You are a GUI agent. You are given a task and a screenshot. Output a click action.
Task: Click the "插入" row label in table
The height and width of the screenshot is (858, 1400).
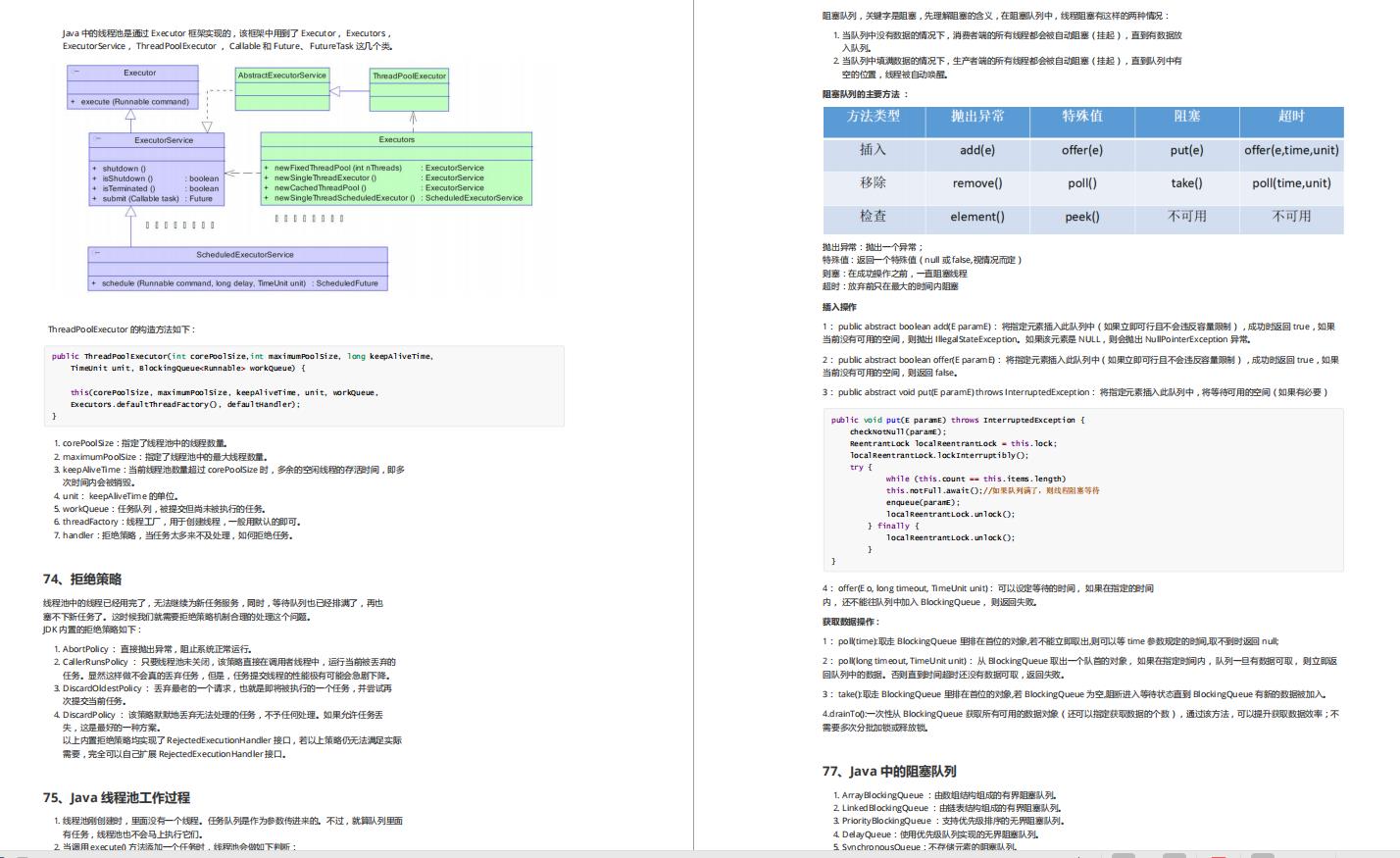click(873, 150)
